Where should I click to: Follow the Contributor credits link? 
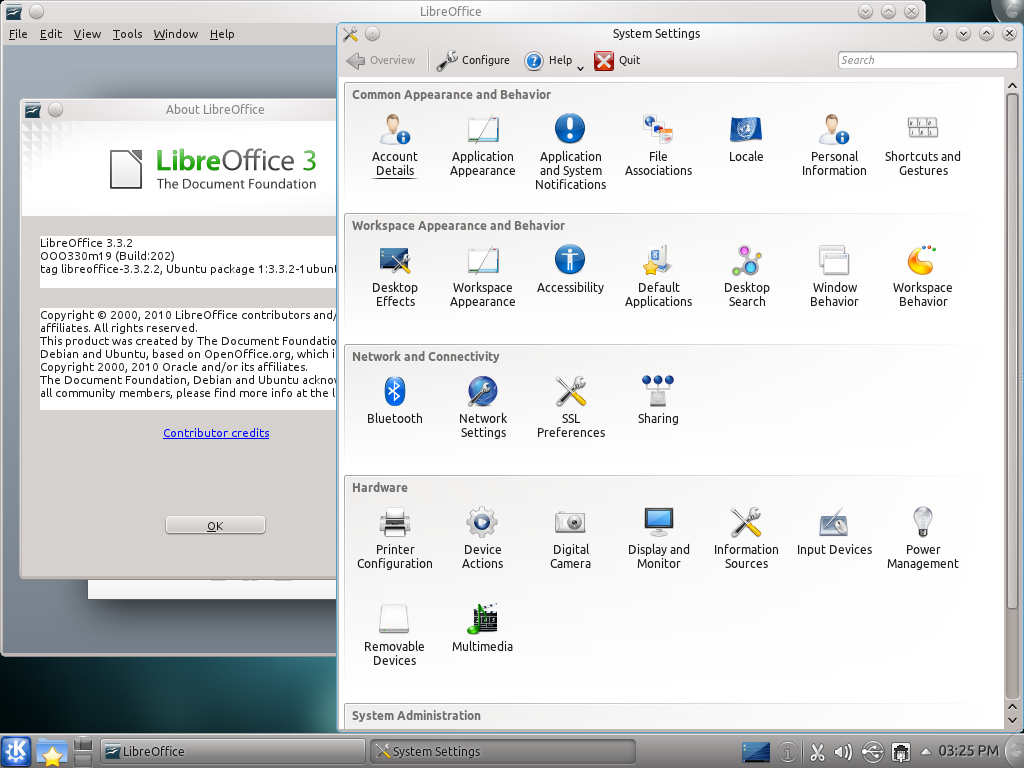click(216, 433)
